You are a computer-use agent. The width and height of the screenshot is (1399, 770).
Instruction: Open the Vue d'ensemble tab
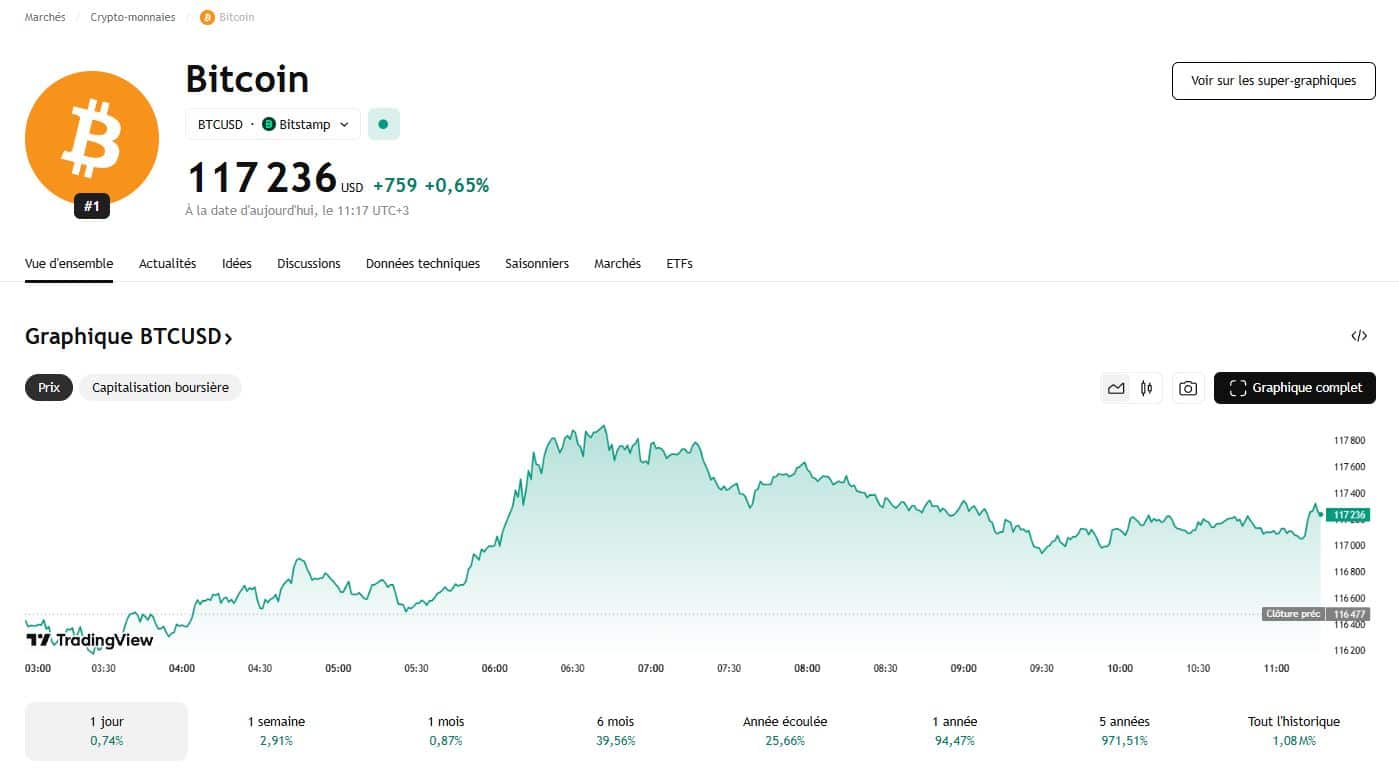69,264
